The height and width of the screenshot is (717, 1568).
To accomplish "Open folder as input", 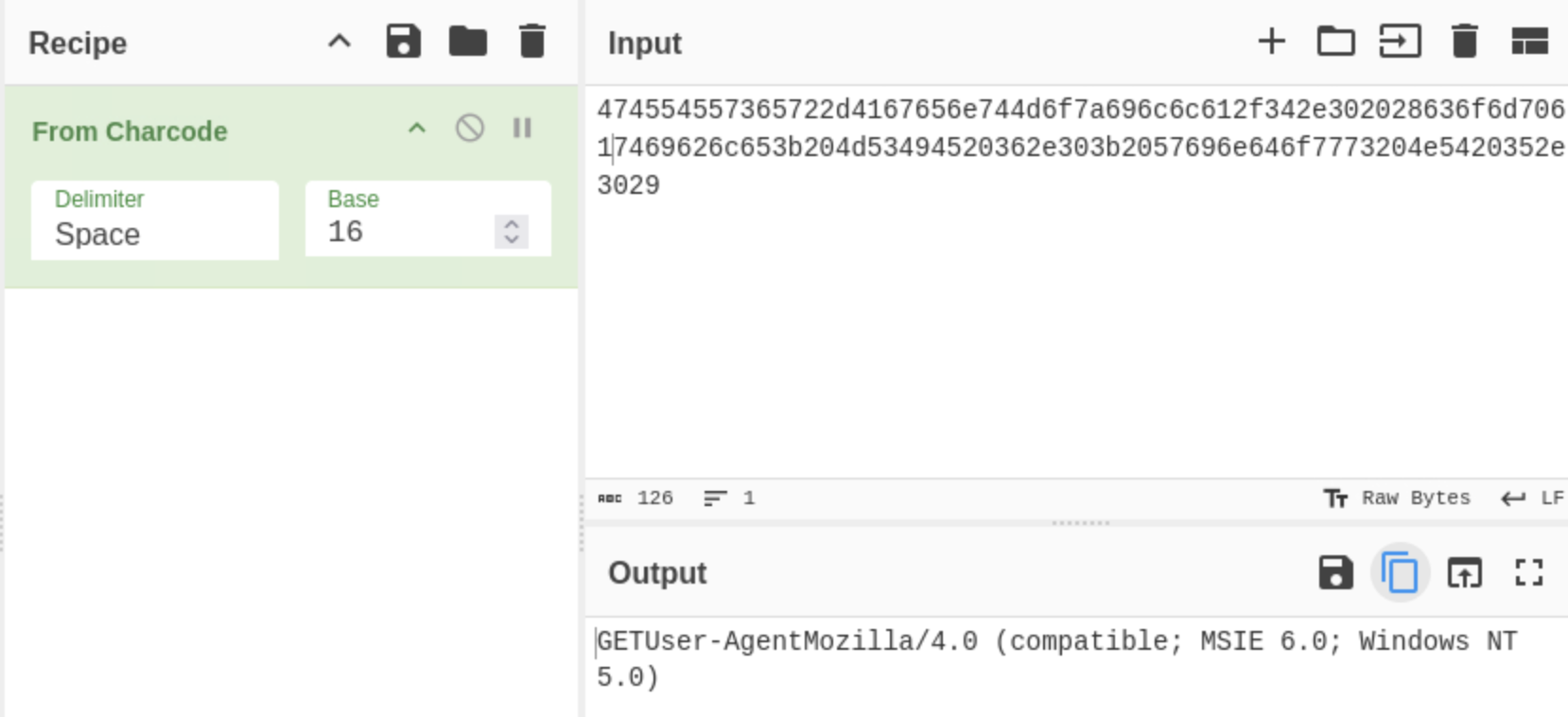I will click(x=1335, y=42).
